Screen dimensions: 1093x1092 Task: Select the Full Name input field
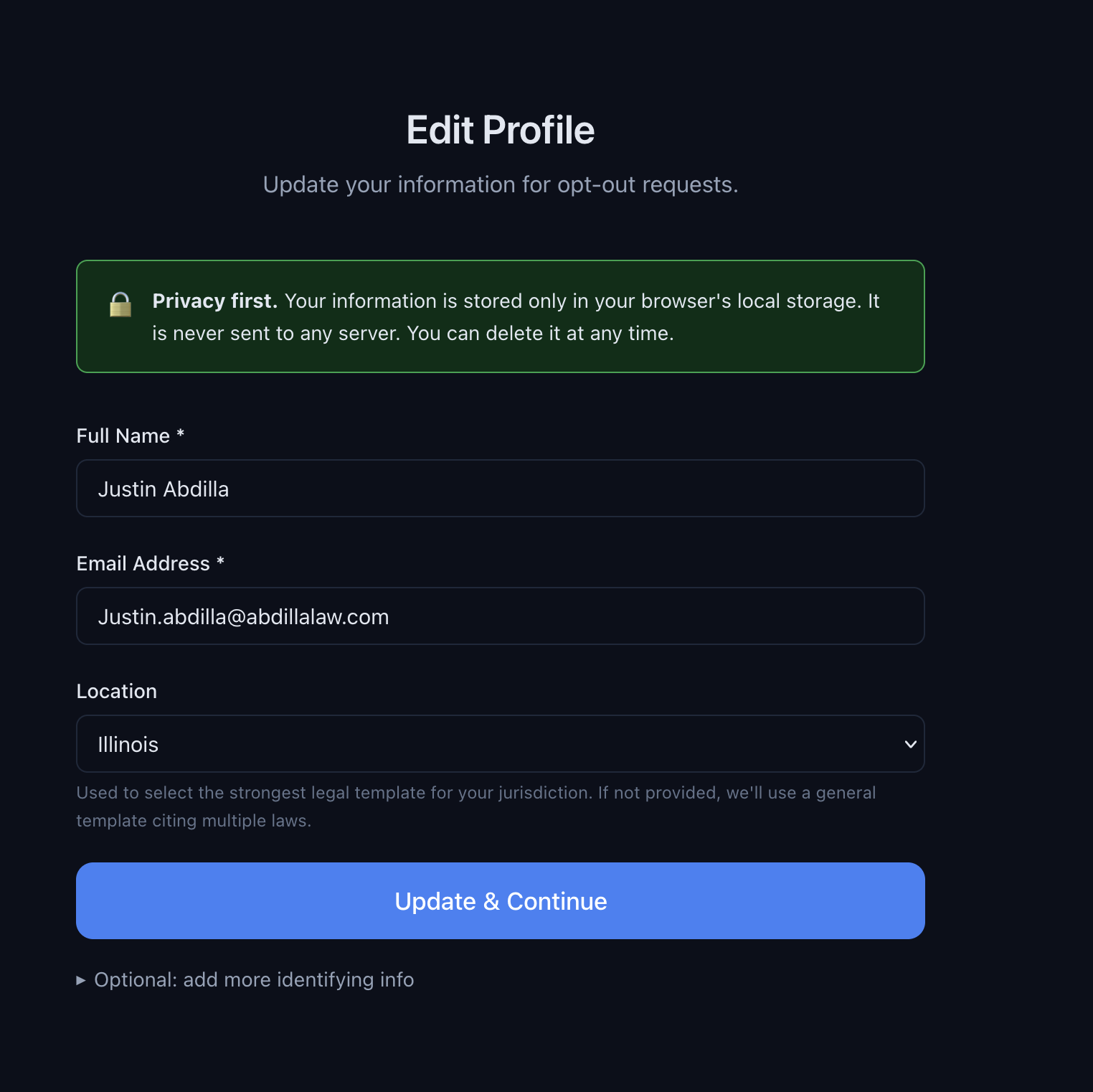click(501, 489)
